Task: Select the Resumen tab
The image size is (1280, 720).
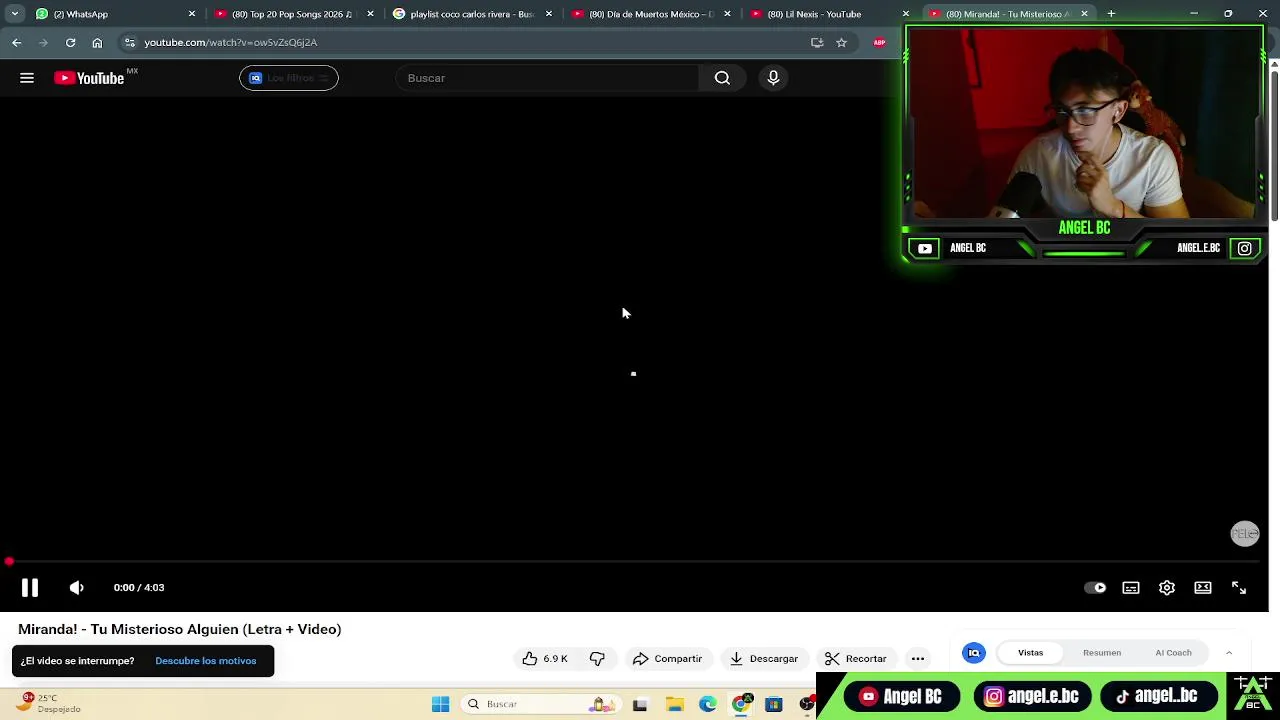Action: point(1102,653)
